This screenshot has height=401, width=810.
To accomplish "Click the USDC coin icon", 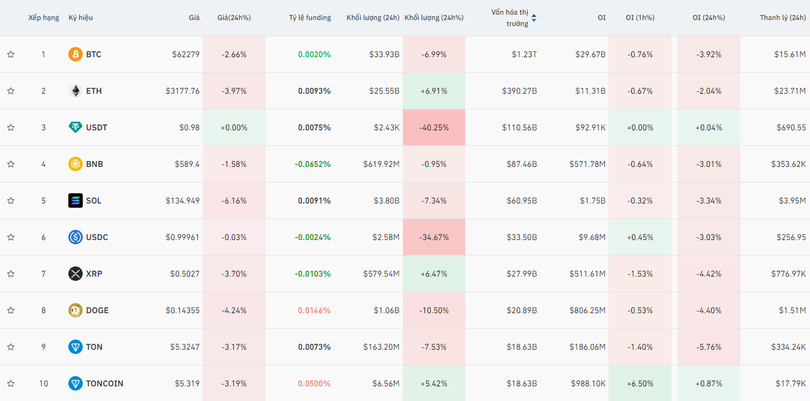I will (x=75, y=237).
